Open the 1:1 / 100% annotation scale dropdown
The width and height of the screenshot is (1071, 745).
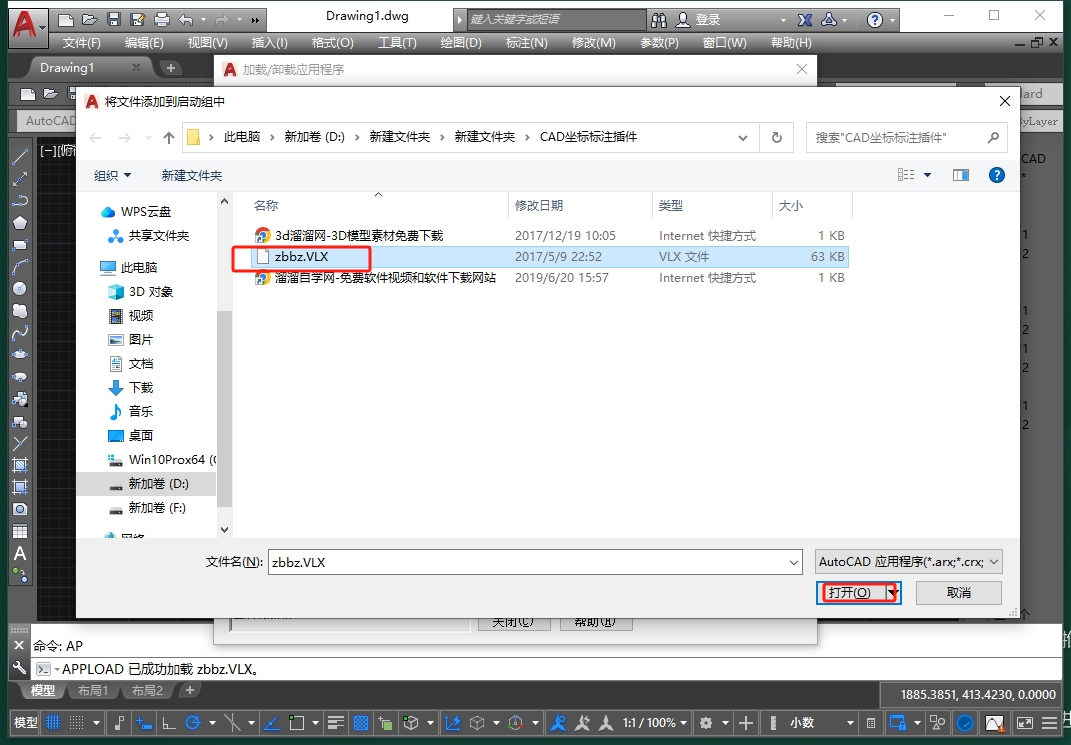point(654,722)
